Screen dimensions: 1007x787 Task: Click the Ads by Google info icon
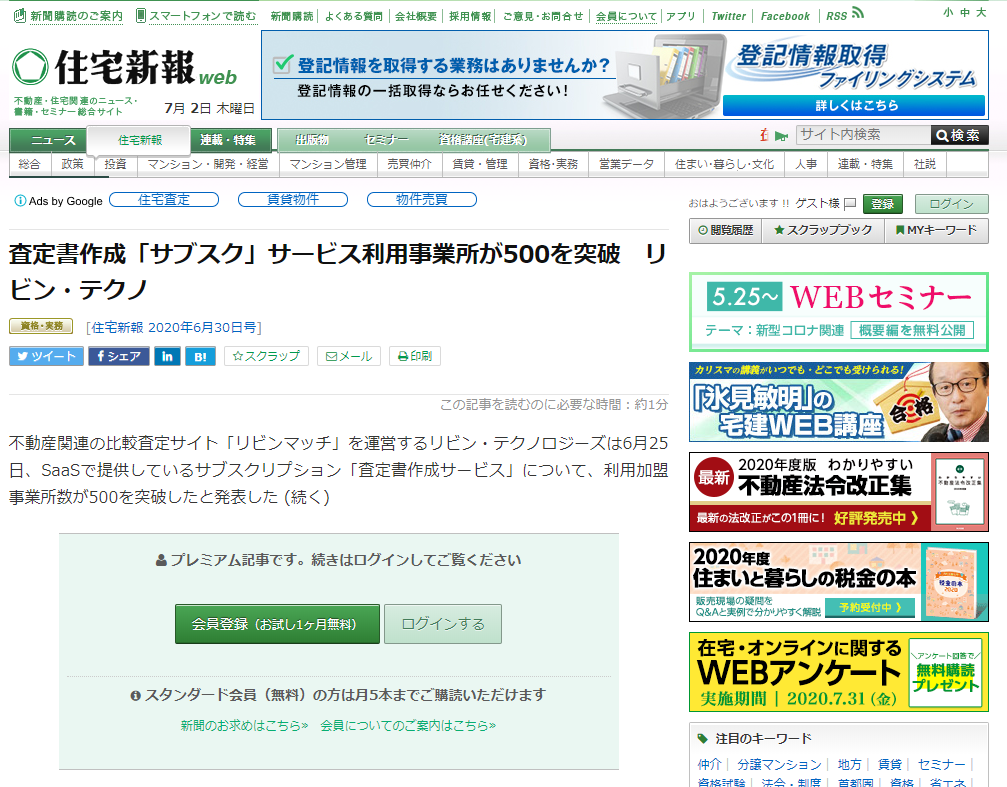pyautogui.click(x=20, y=201)
